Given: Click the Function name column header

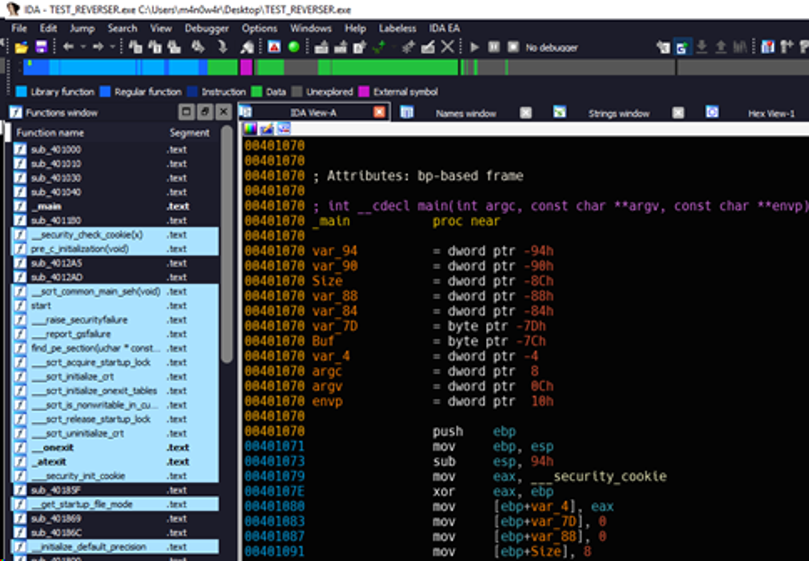Looking at the screenshot, I should pyautogui.click(x=50, y=132).
